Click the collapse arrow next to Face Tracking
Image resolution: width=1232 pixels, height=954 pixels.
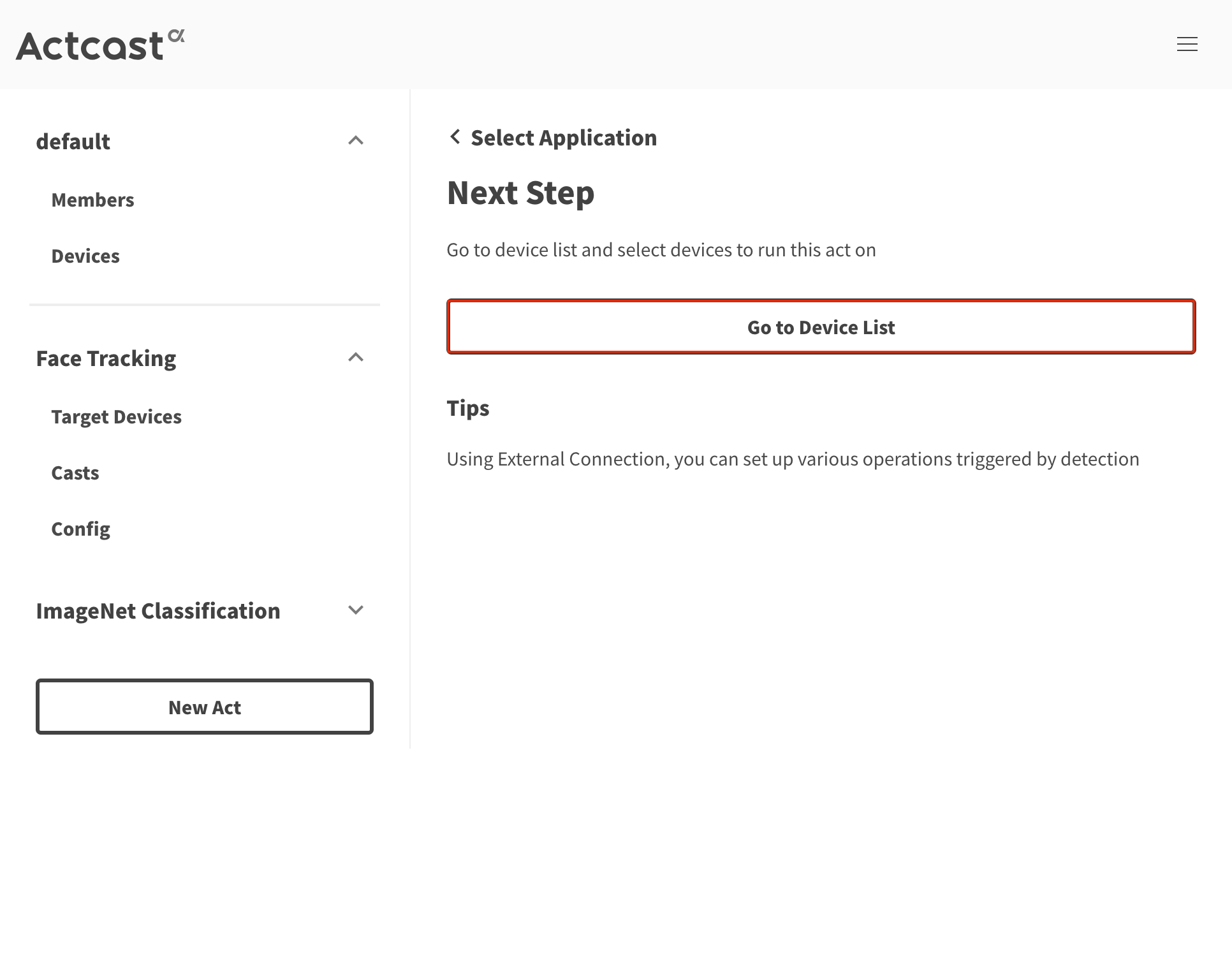point(356,358)
